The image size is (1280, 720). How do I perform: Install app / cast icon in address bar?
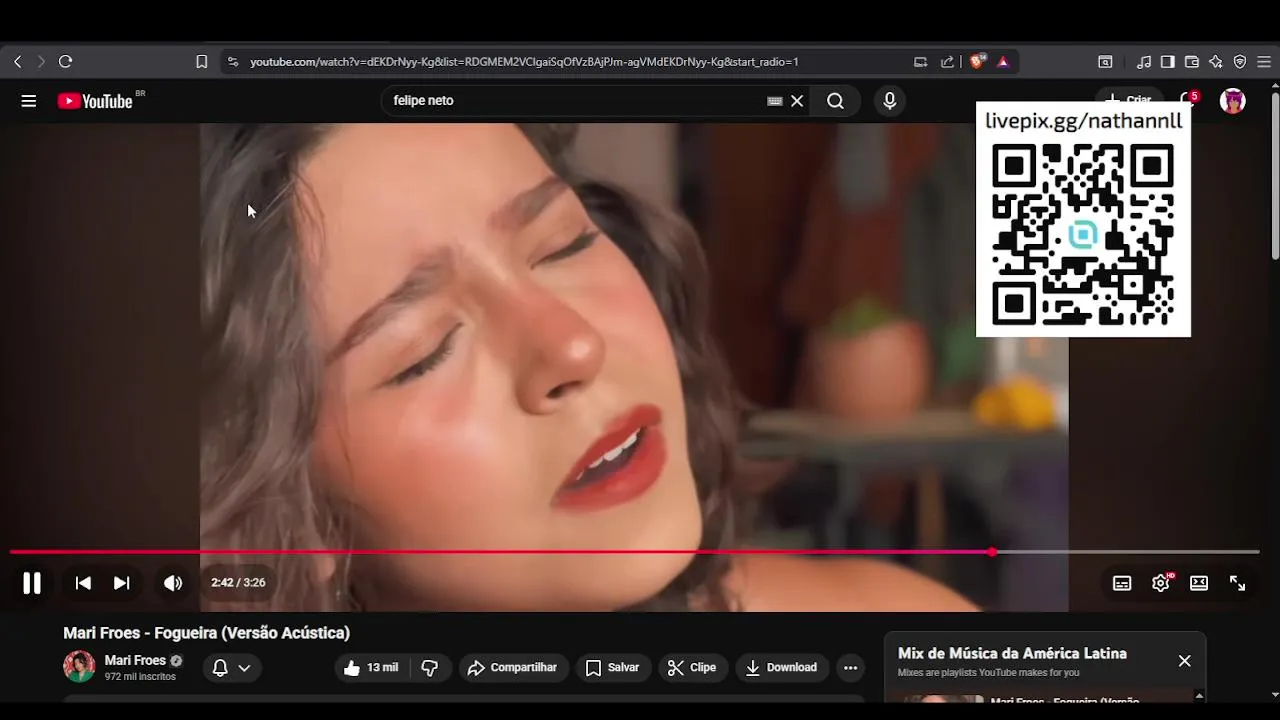click(920, 62)
